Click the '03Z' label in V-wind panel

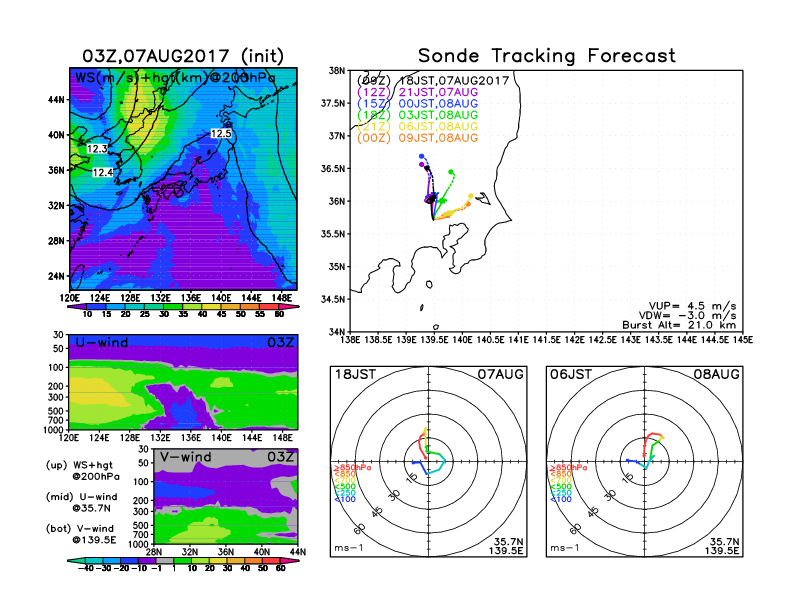pyautogui.click(x=280, y=457)
